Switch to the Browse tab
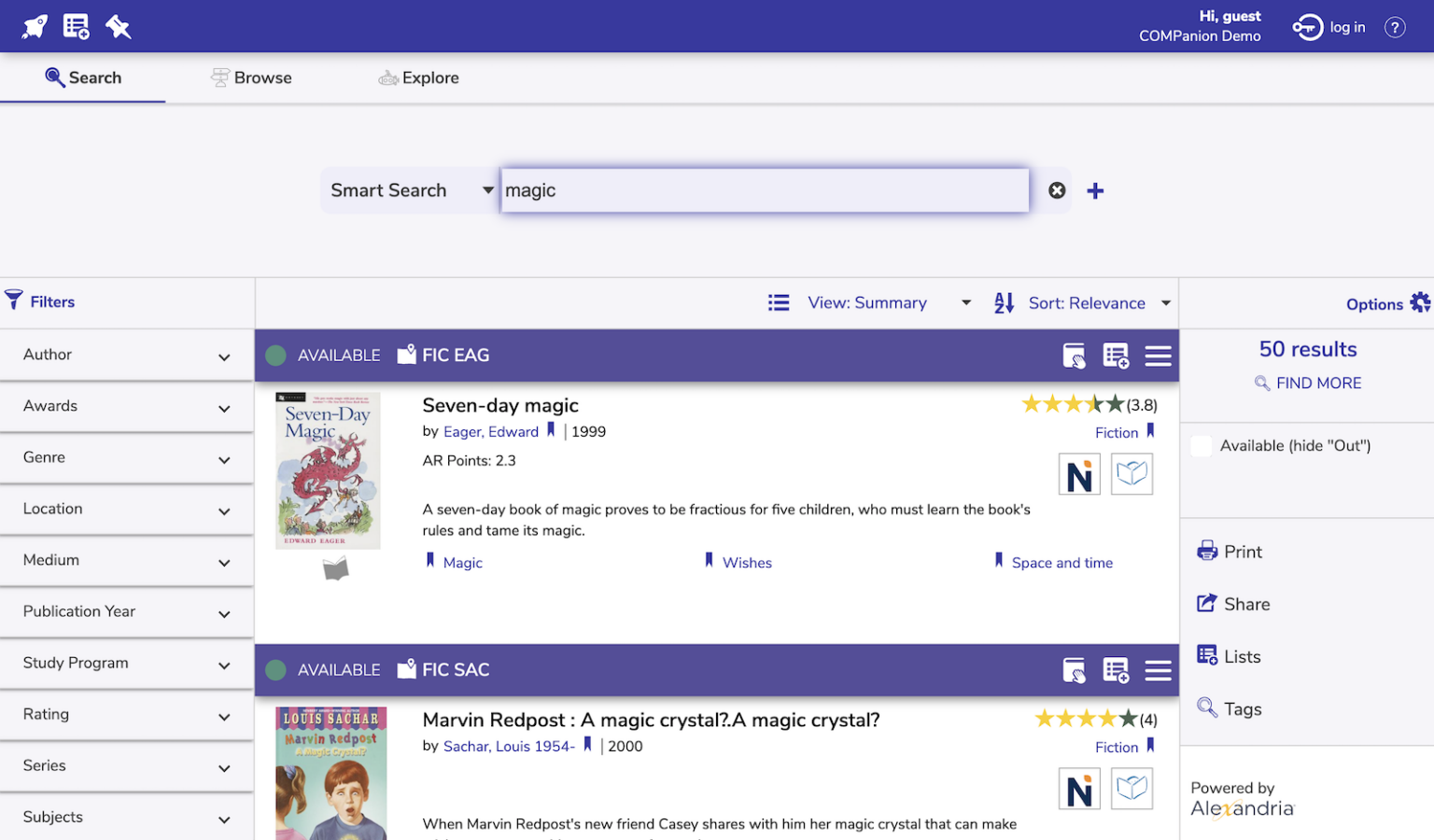Screen dimensions: 1434x840 coord(251,78)
